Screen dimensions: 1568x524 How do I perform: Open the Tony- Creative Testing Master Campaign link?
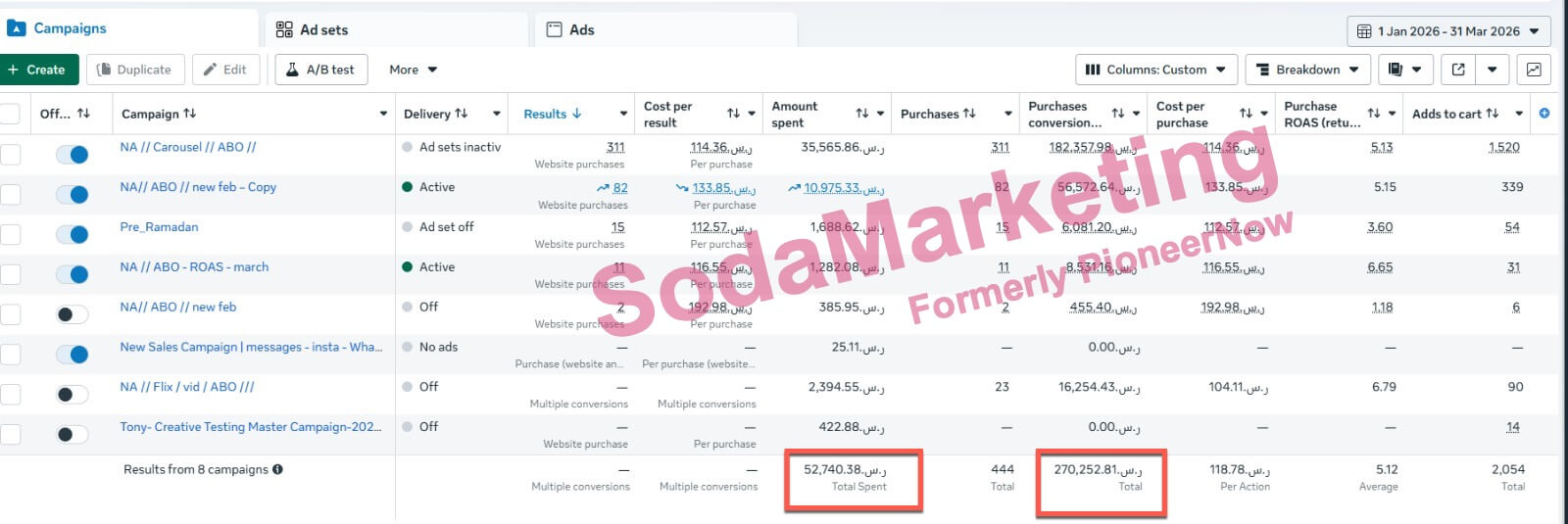251,427
